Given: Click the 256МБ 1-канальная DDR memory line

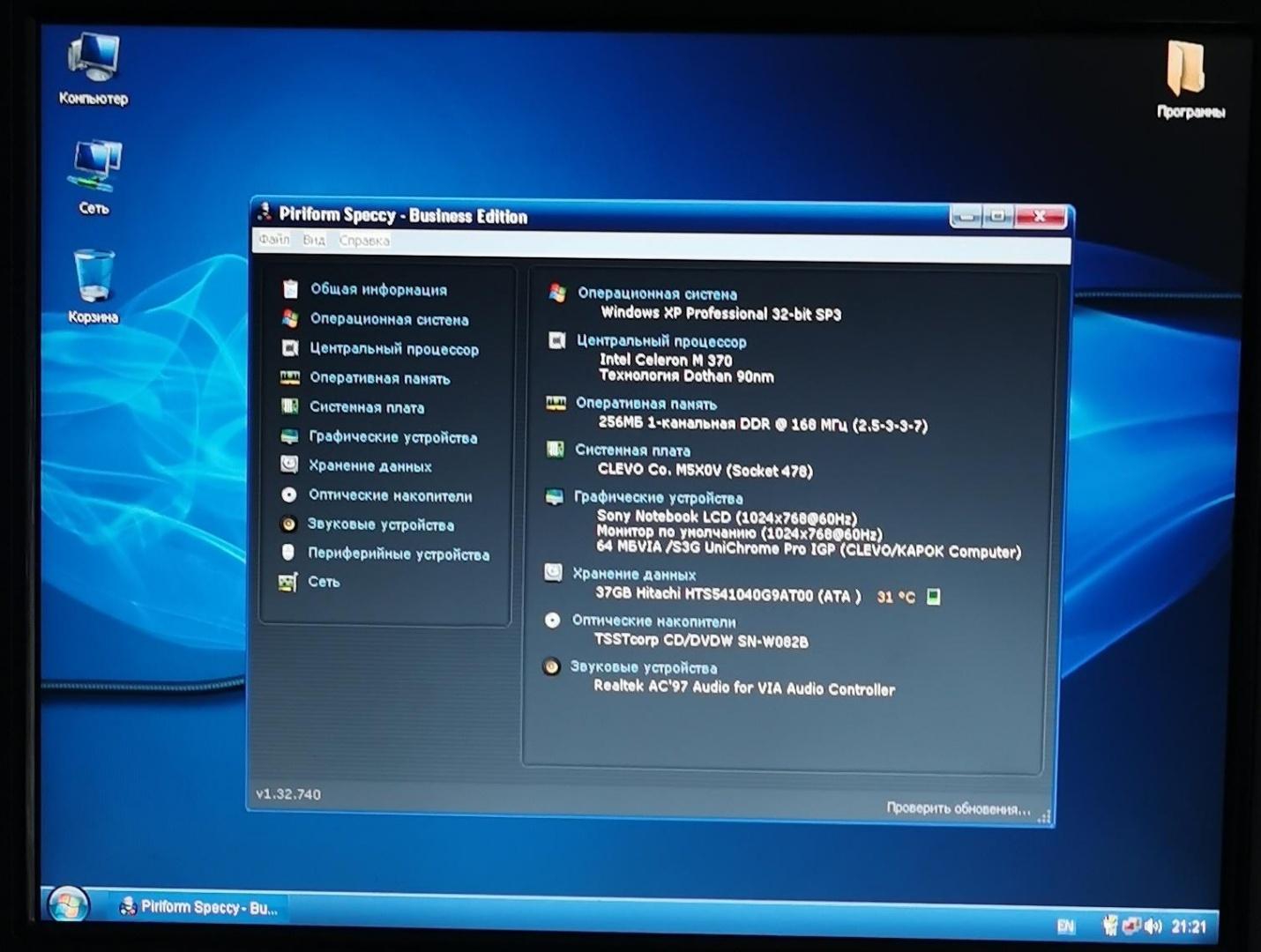Looking at the screenshot, I should click(x=763, y=424).
